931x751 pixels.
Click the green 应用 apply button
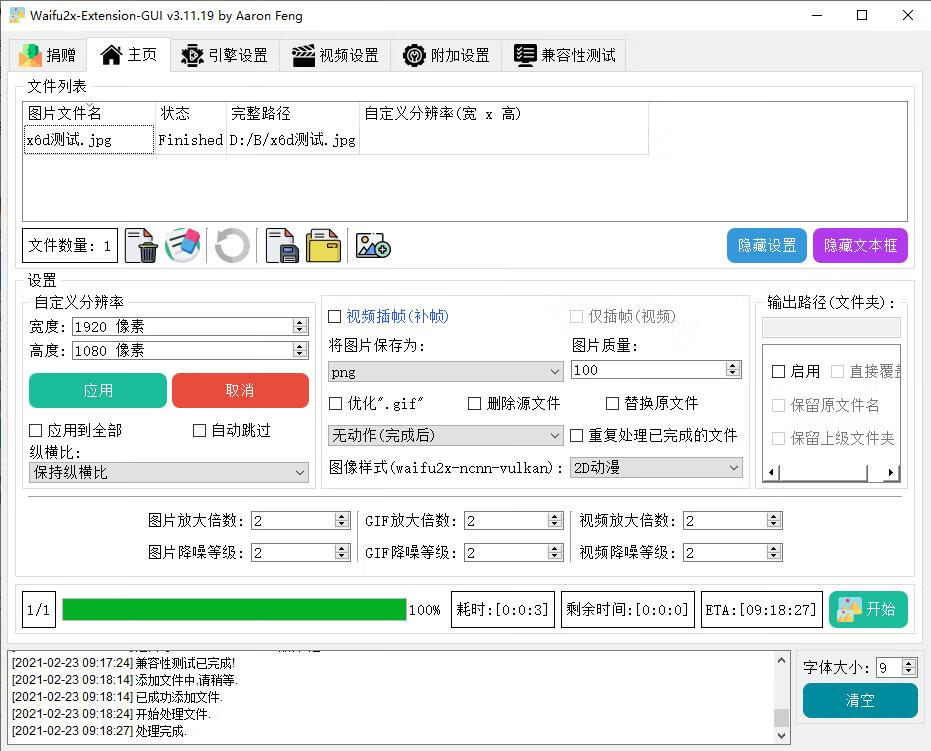click(x=97, y=391)
